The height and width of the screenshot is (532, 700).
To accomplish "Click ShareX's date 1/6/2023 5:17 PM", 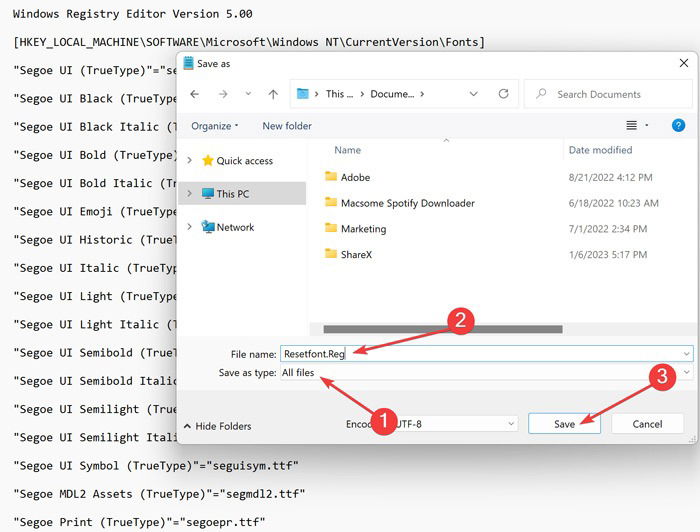I will coord(608,255).
